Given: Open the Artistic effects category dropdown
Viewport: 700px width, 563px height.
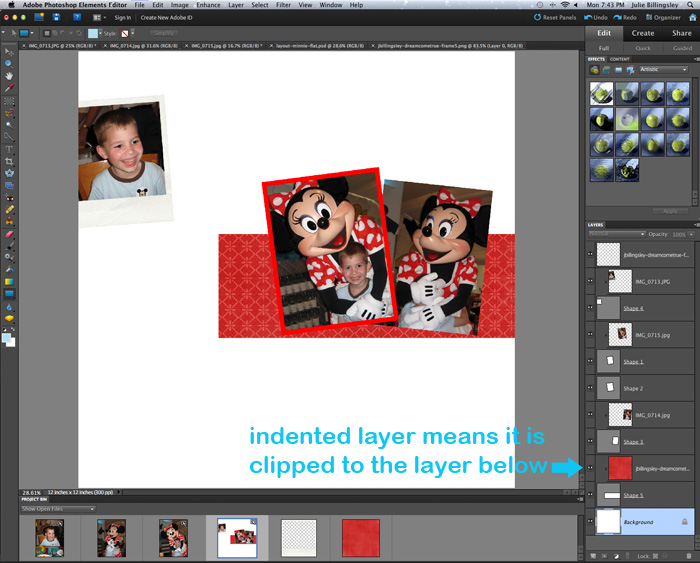Looking at the screenshot, I should 663,70.
